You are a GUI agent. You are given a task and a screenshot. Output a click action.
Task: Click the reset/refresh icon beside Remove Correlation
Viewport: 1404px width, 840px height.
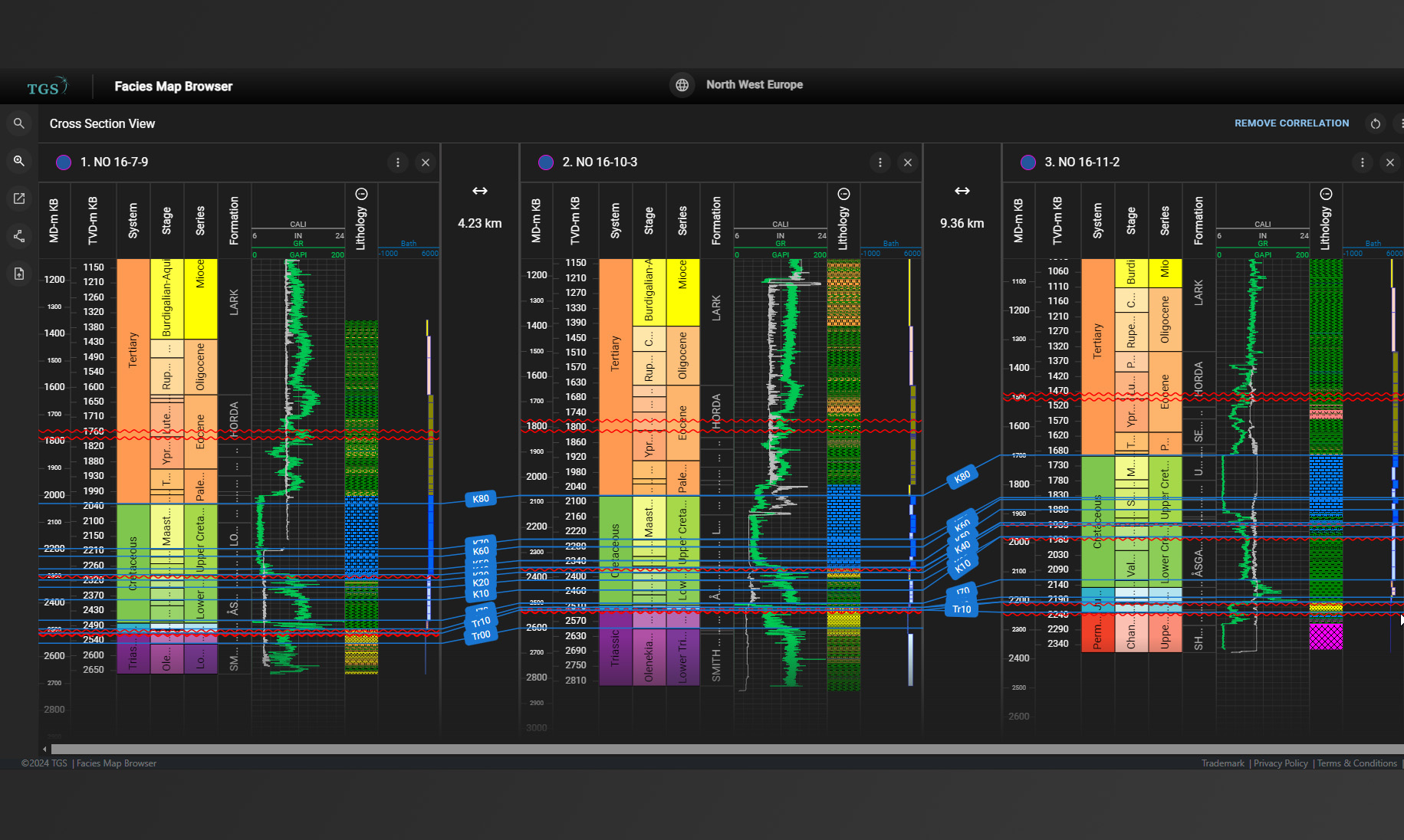[1376, 123]
